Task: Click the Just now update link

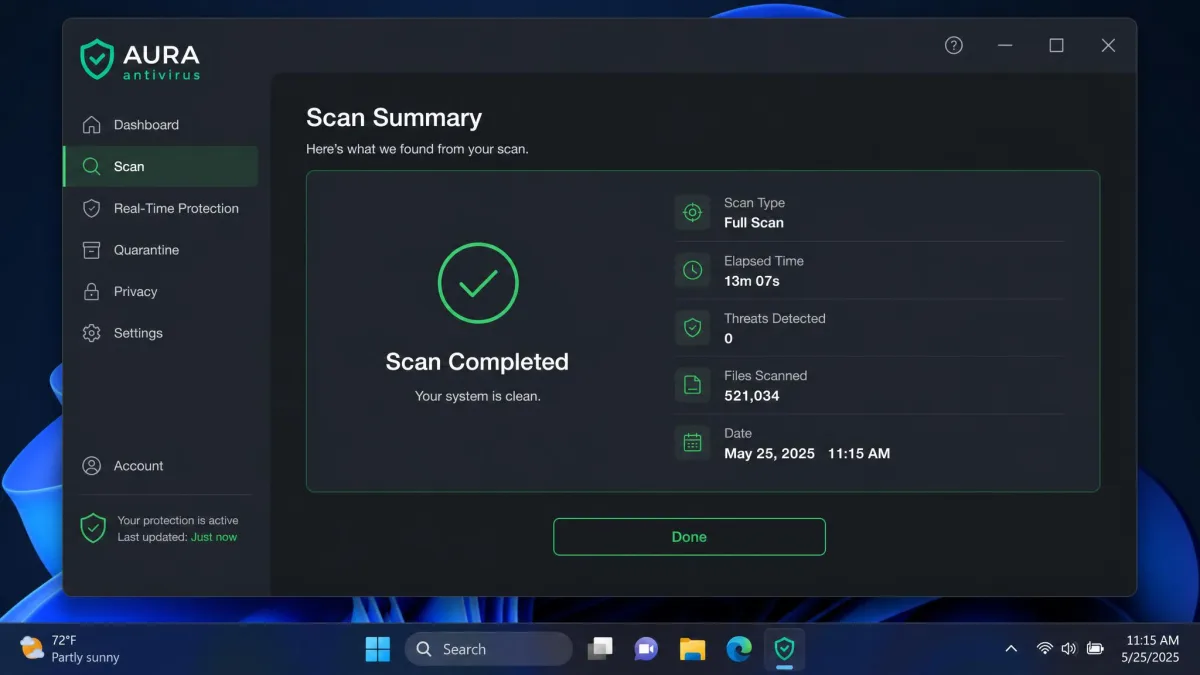Action: point(214,537)
